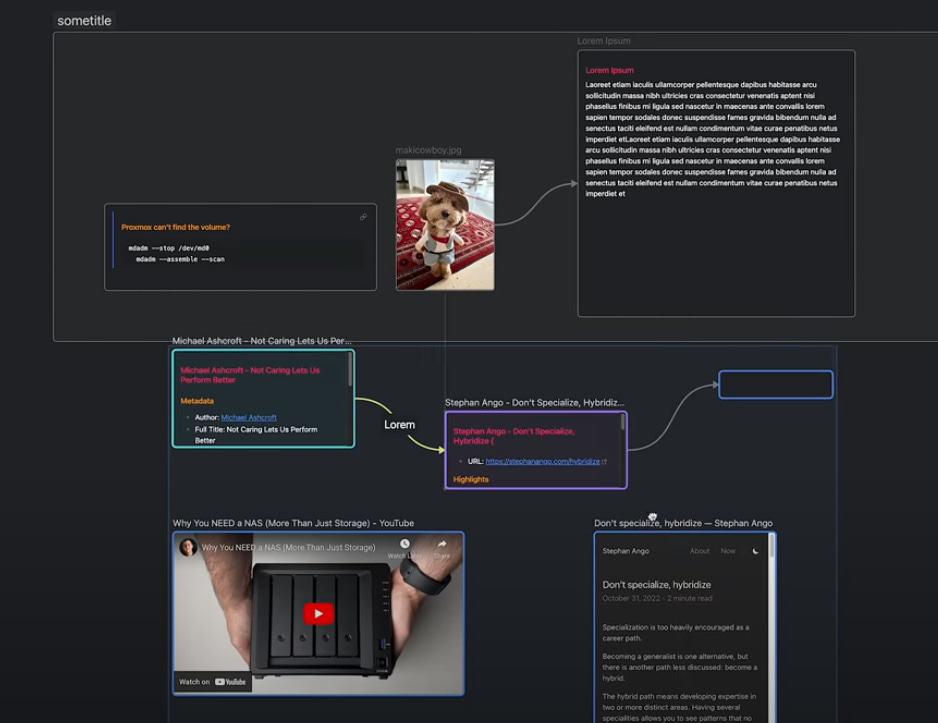This screenshot has width=938, height=723.
Task: Click Highlights heading in Stephan Ango card
Action: click(x=471, y=480)
